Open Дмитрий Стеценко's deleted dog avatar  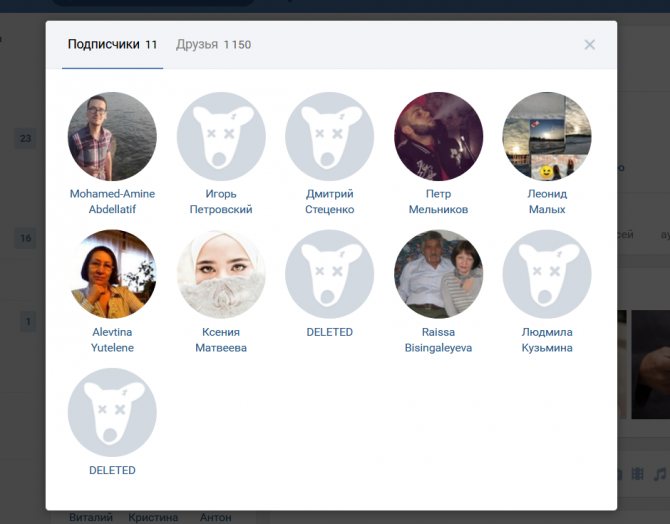(x=329, y=136)
